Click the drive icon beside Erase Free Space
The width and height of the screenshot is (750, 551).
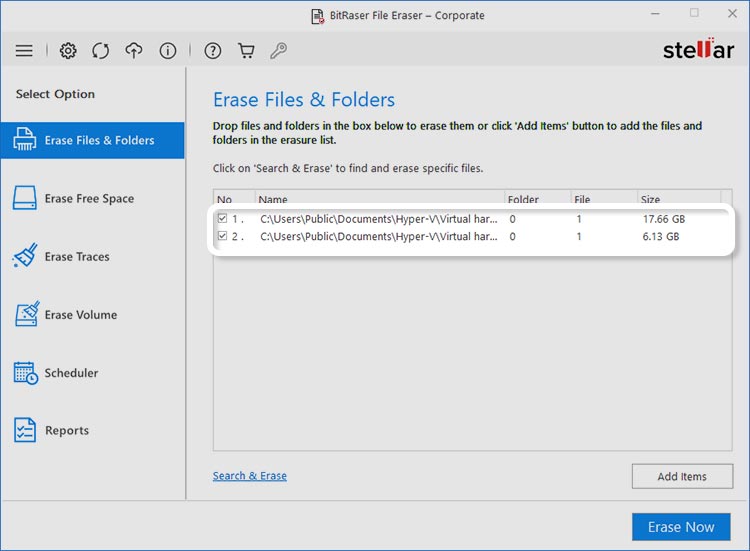pos(24,198)
